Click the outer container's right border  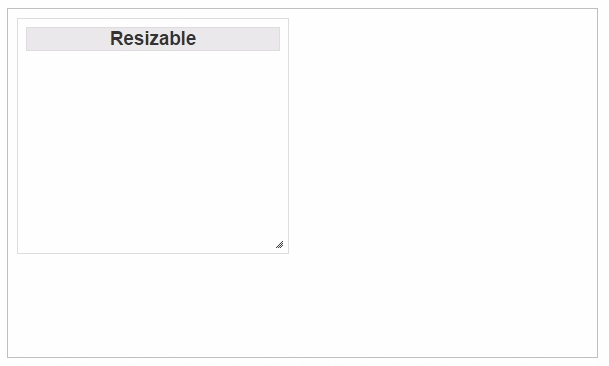(597, 183)
